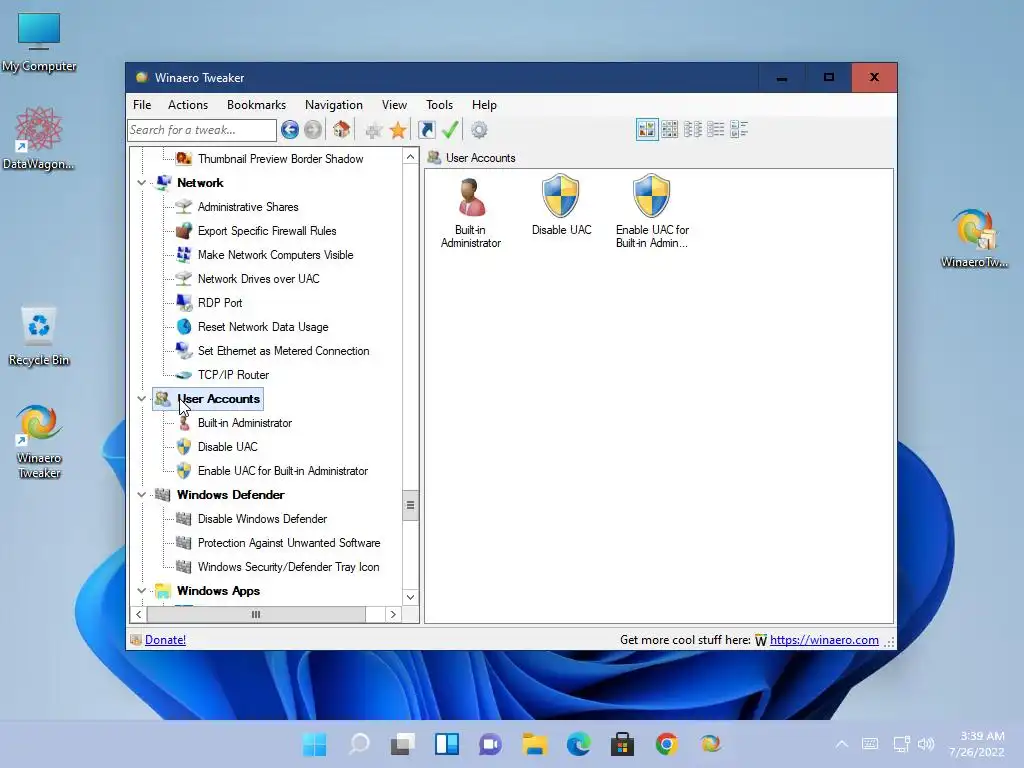Select Set Ethernet as Metered Connection
Screen dimensions: 1024x768
283,351
